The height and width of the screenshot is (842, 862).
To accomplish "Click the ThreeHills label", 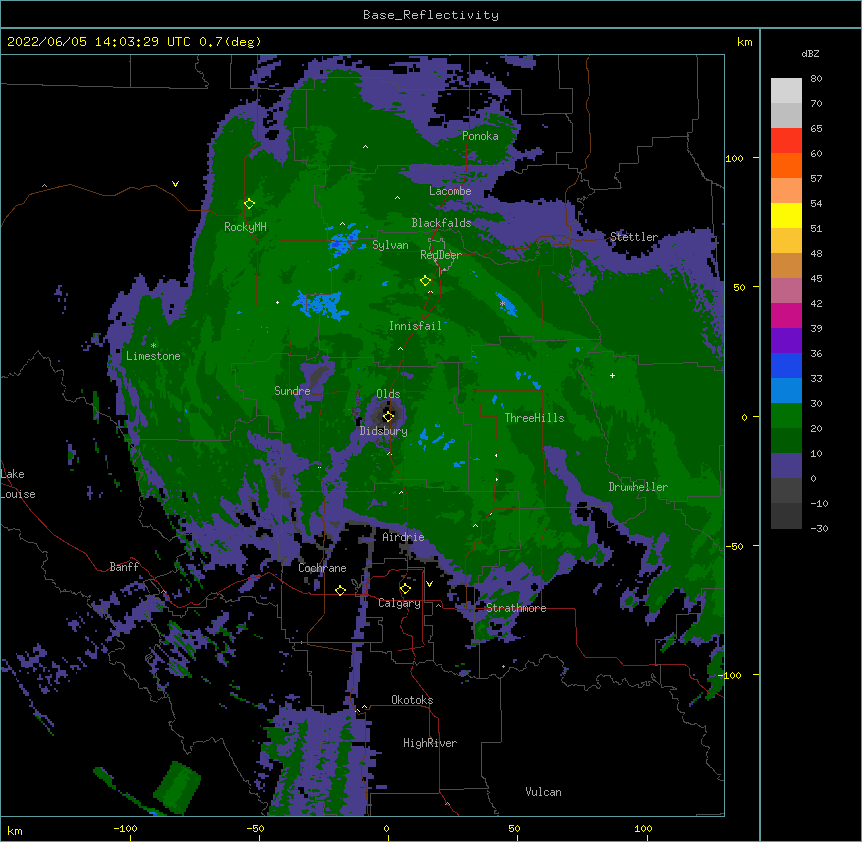I will point(534,418).
